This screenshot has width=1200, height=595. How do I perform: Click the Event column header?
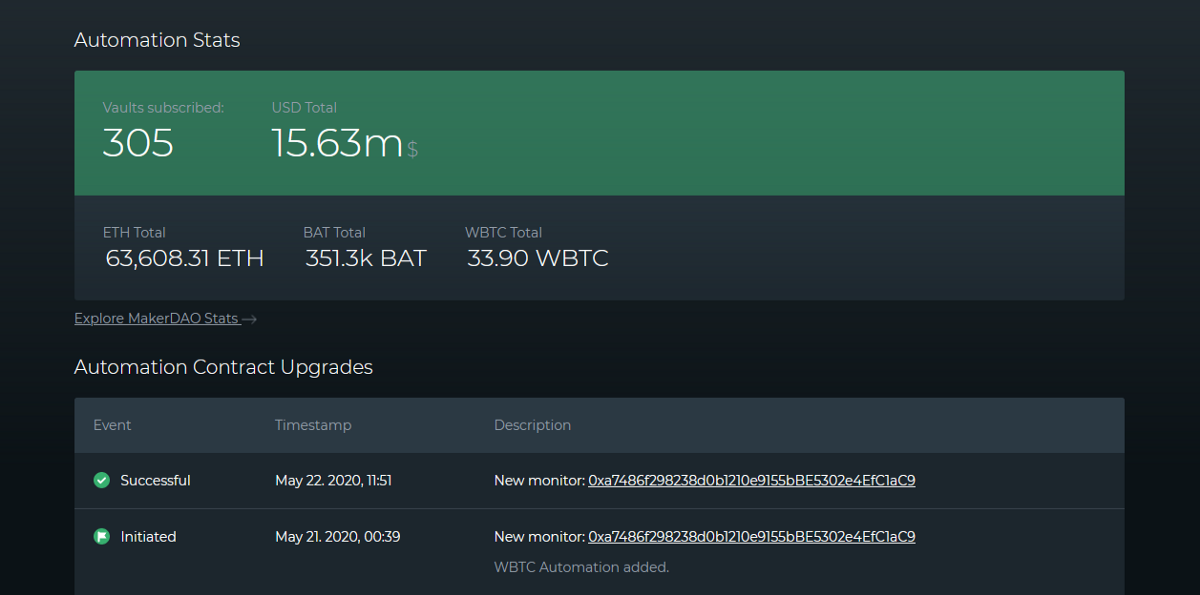pyautogui.click(x=112, y=425)
